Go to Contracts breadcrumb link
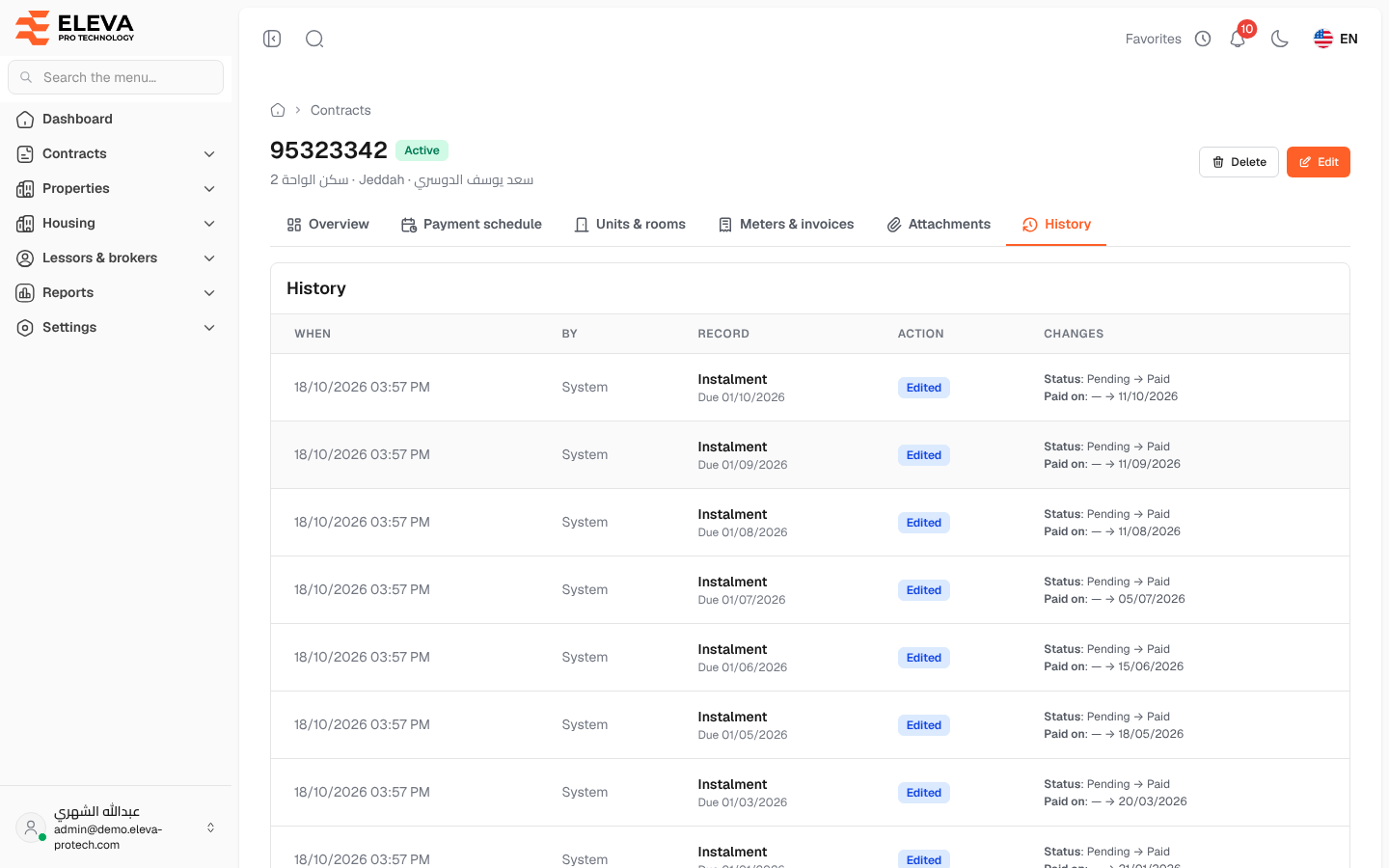 pos(340,110)
